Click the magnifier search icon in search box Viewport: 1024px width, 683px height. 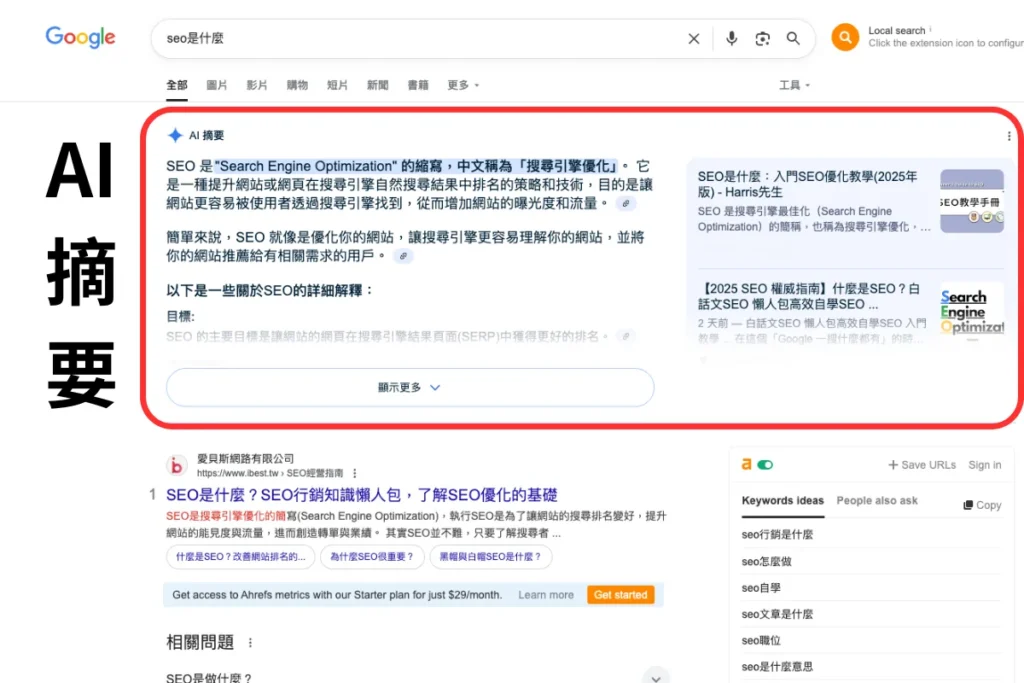pos(793,39)
